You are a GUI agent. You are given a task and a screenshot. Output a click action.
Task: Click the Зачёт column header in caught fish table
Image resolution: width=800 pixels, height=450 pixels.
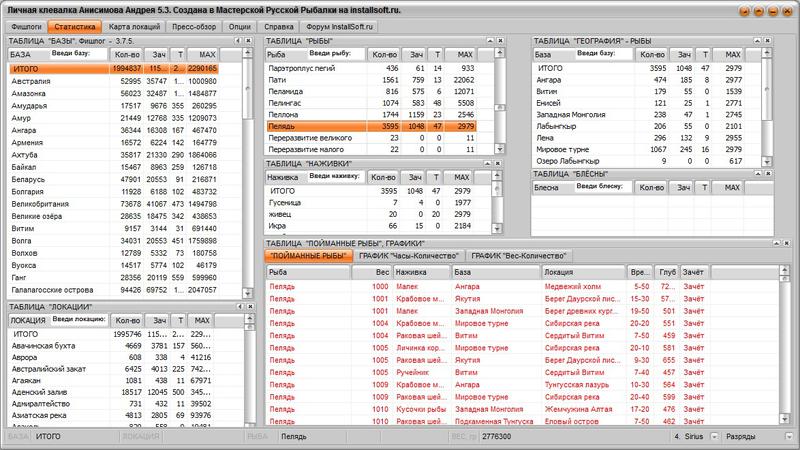point(695,271)
